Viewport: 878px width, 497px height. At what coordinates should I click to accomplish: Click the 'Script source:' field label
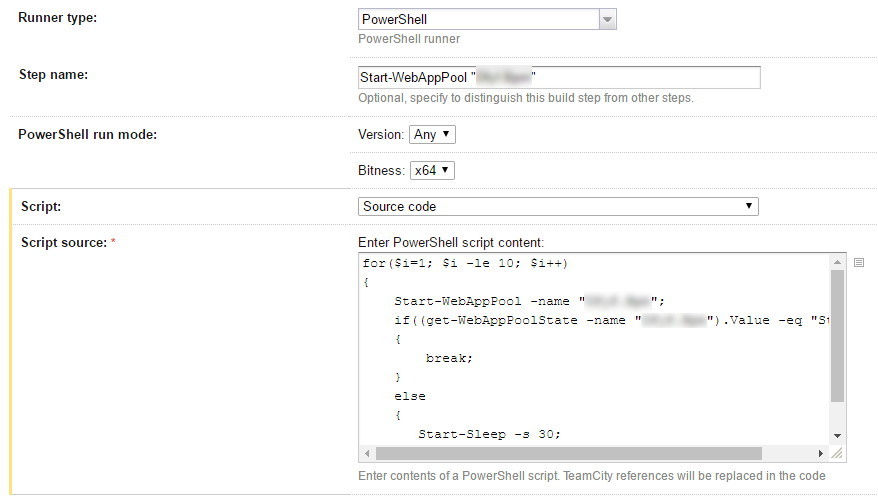point(65,243)
